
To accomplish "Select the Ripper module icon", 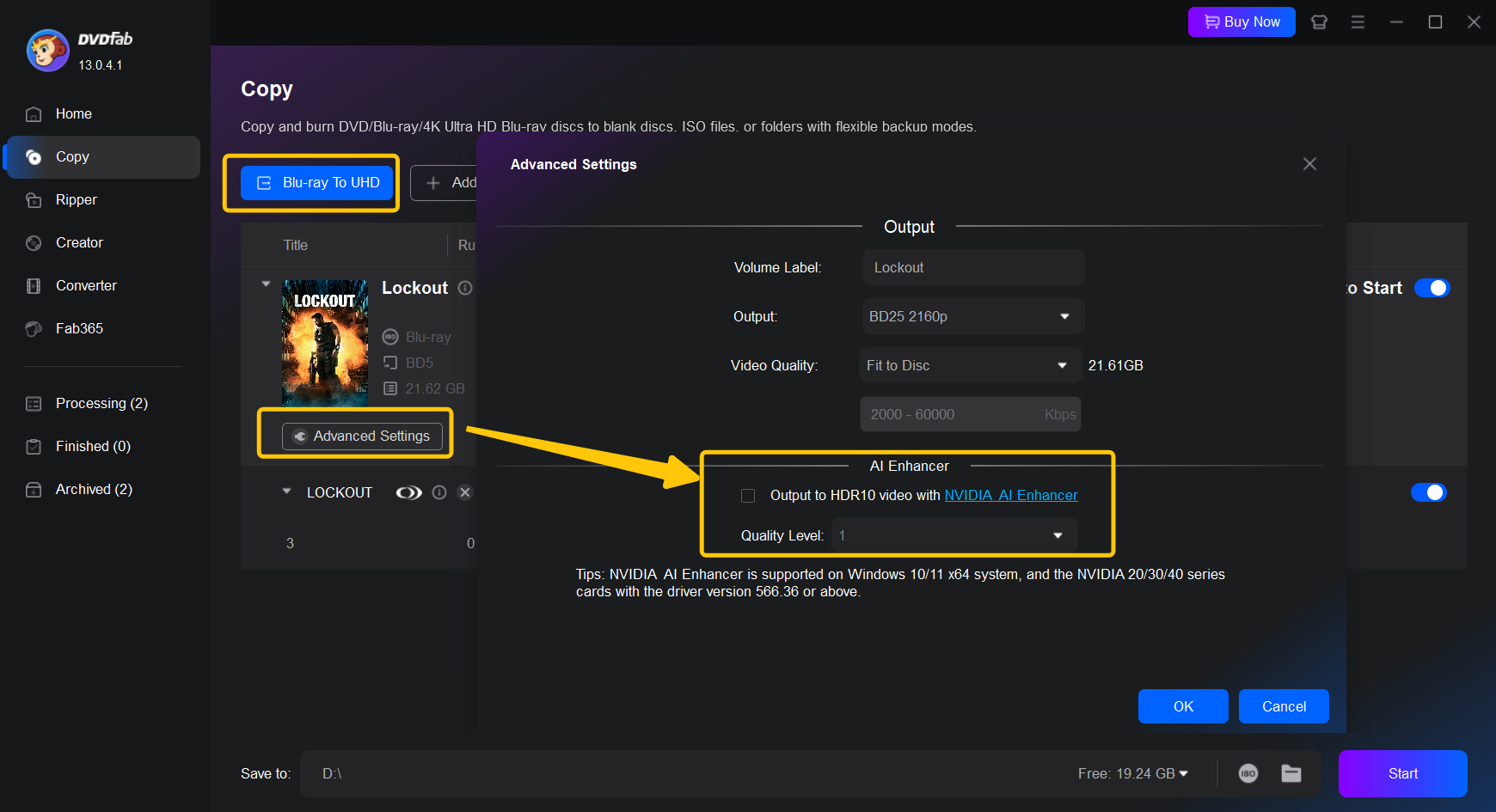I will (x=34, y=200).
